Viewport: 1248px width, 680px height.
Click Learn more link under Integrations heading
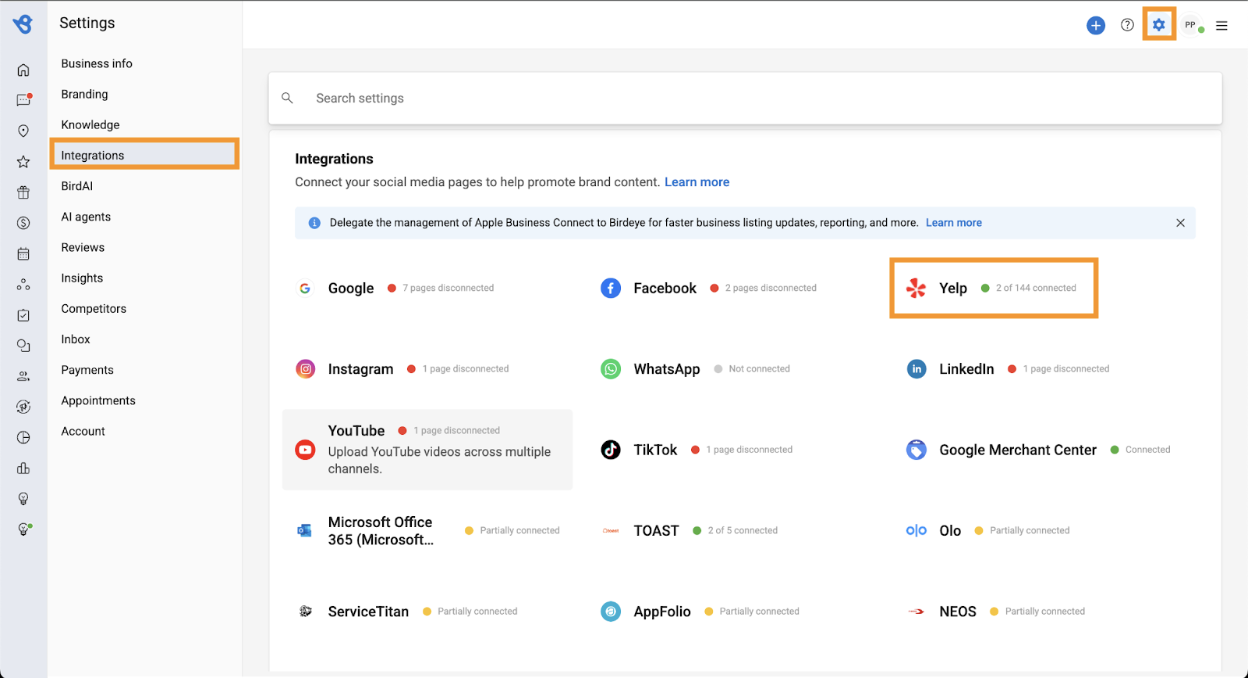coord(697,182)
